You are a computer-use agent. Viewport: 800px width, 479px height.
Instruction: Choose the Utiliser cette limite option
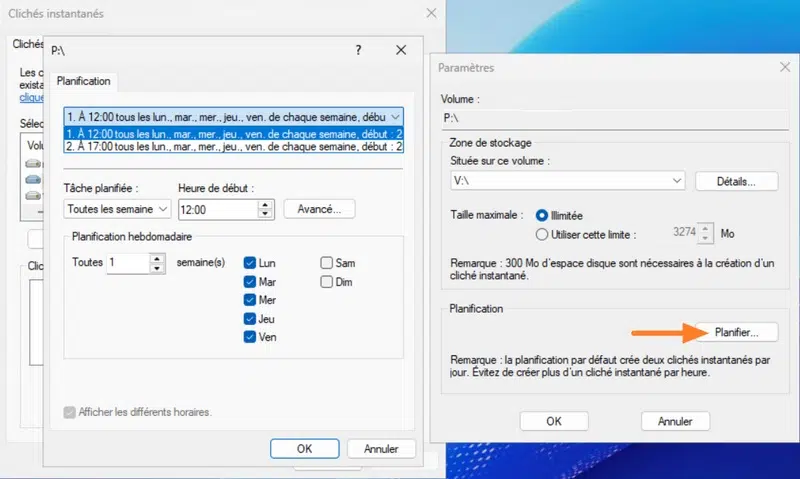(x=543, y=234)
